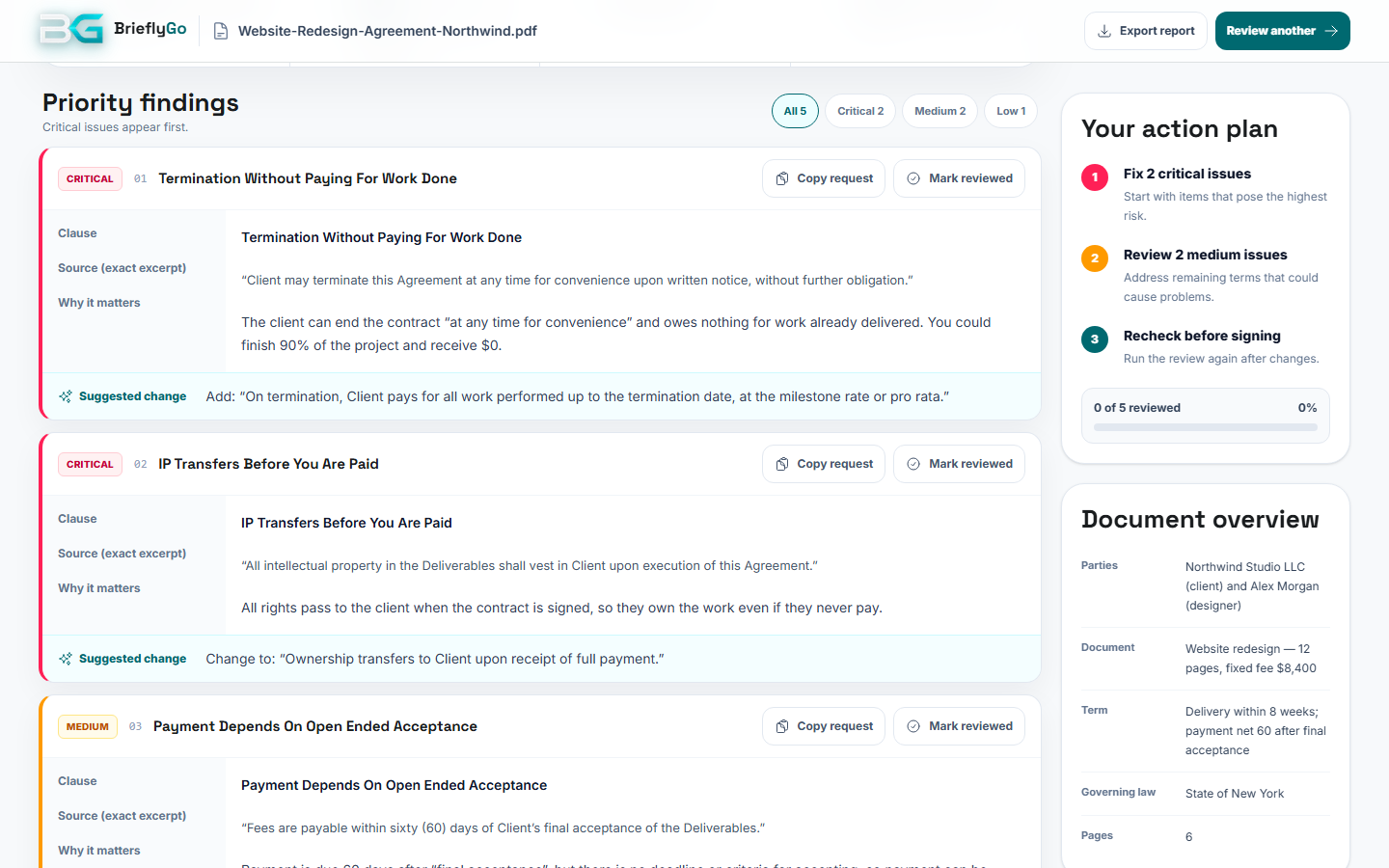Viewport: 1389px width, 868px height.
Task: Copy request for Payment Depends finding
Action: pyautogui.click(x=824, y=726)
